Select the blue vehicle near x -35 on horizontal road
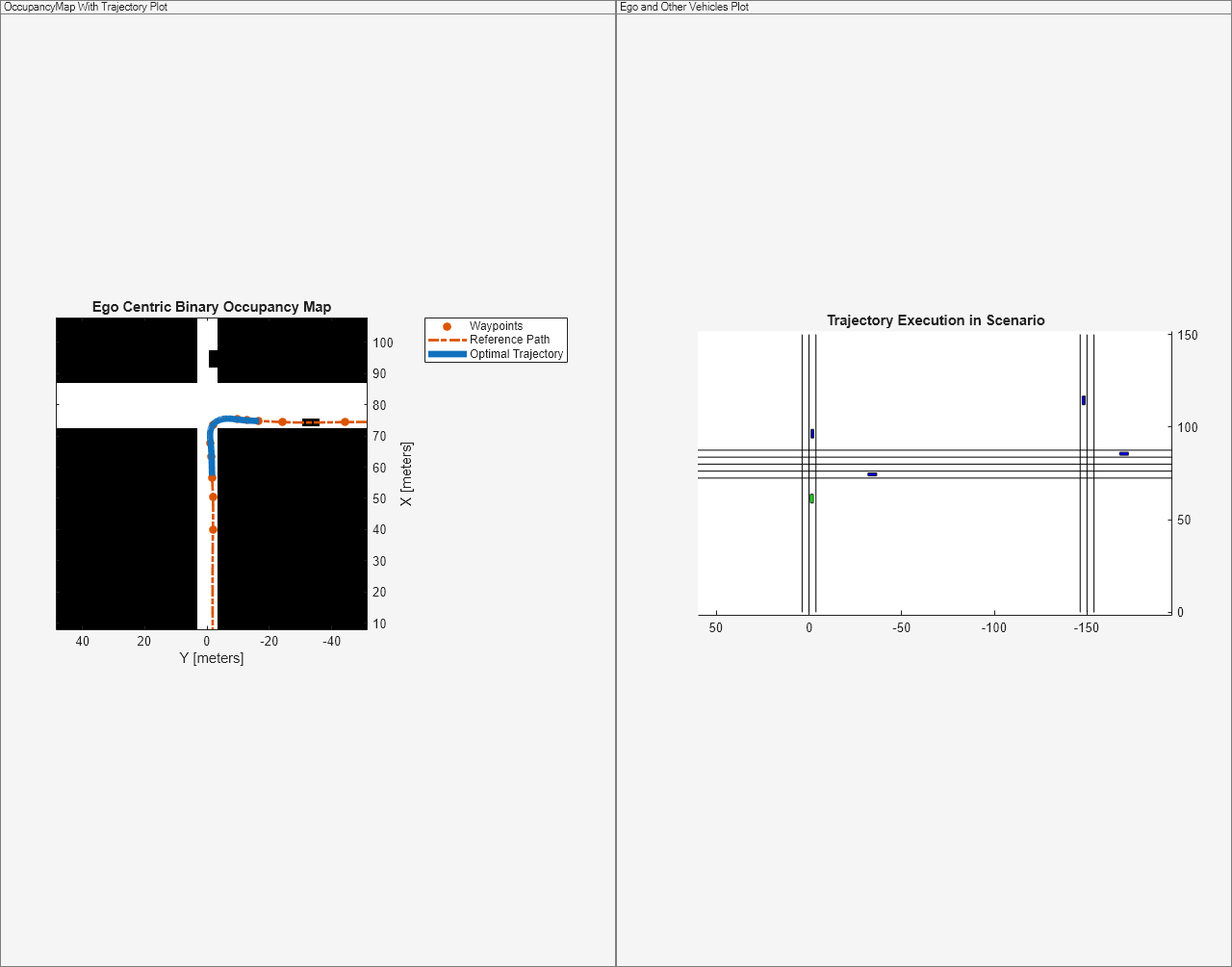This screenshot has width=1232, height=967. point(872,474)
